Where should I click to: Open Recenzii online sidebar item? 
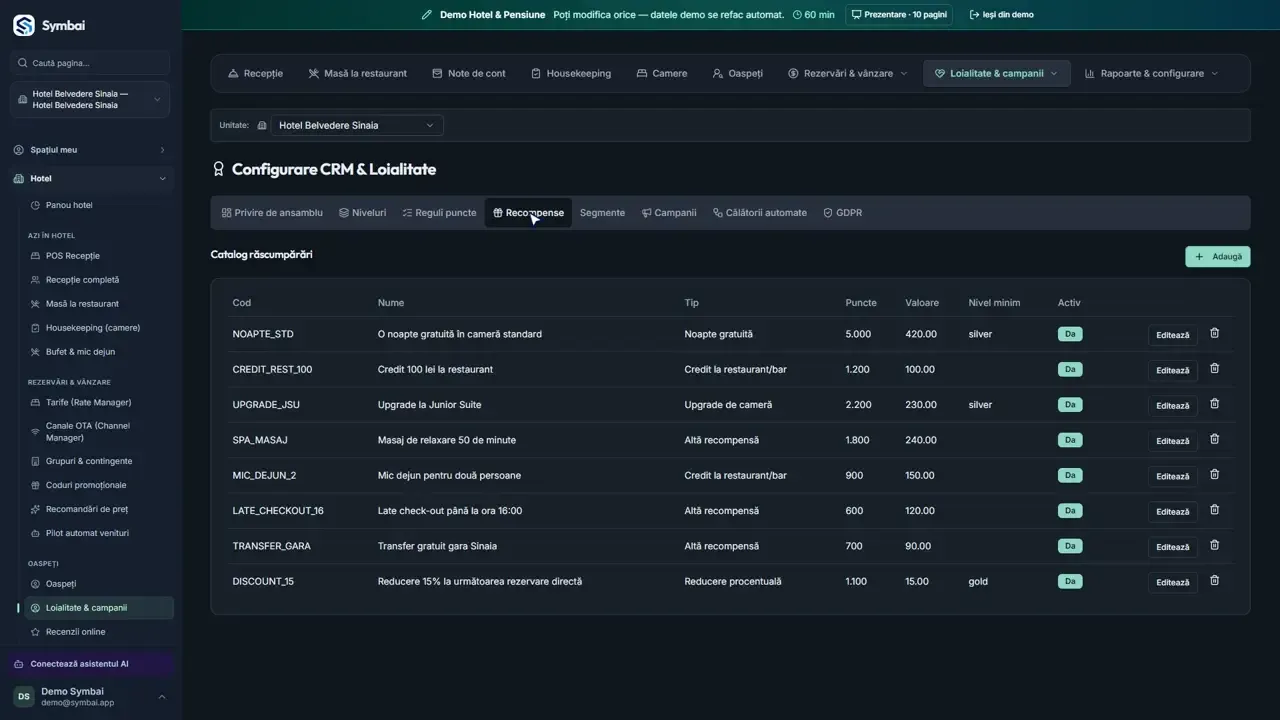pos(75,632)
